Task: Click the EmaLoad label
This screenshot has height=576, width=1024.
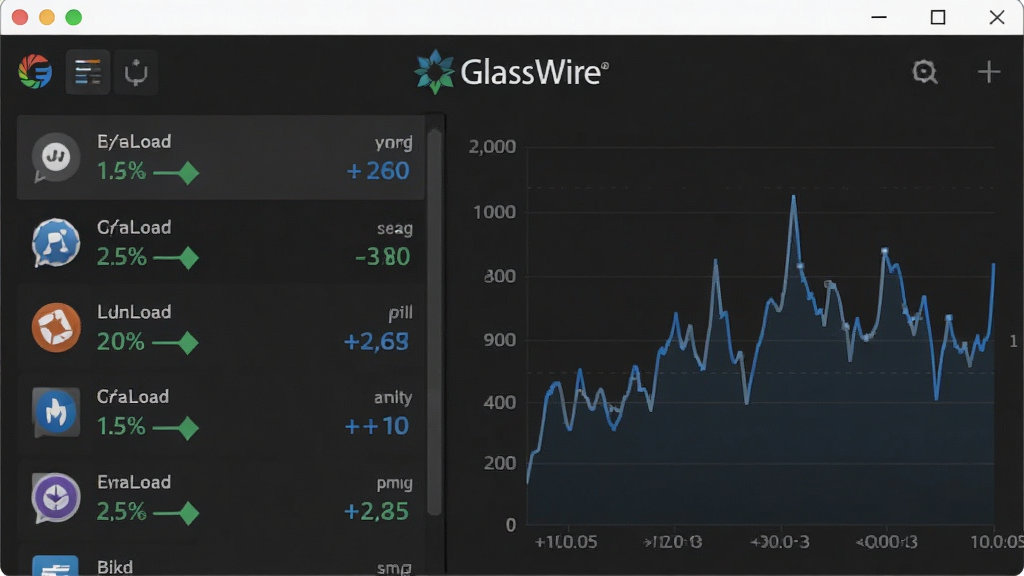Action: pos(134,483)
